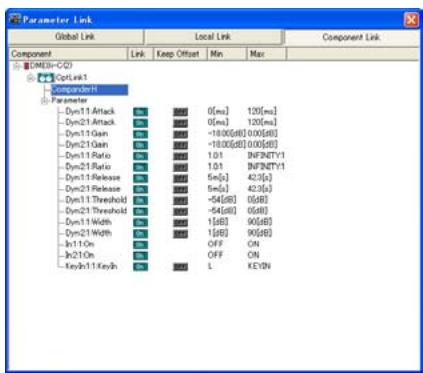This screenshot has width=423, height=373.
Task: Click the Max value INFINITY:1 of Dyn1:1:Ratio
Action: coord(266,156)
